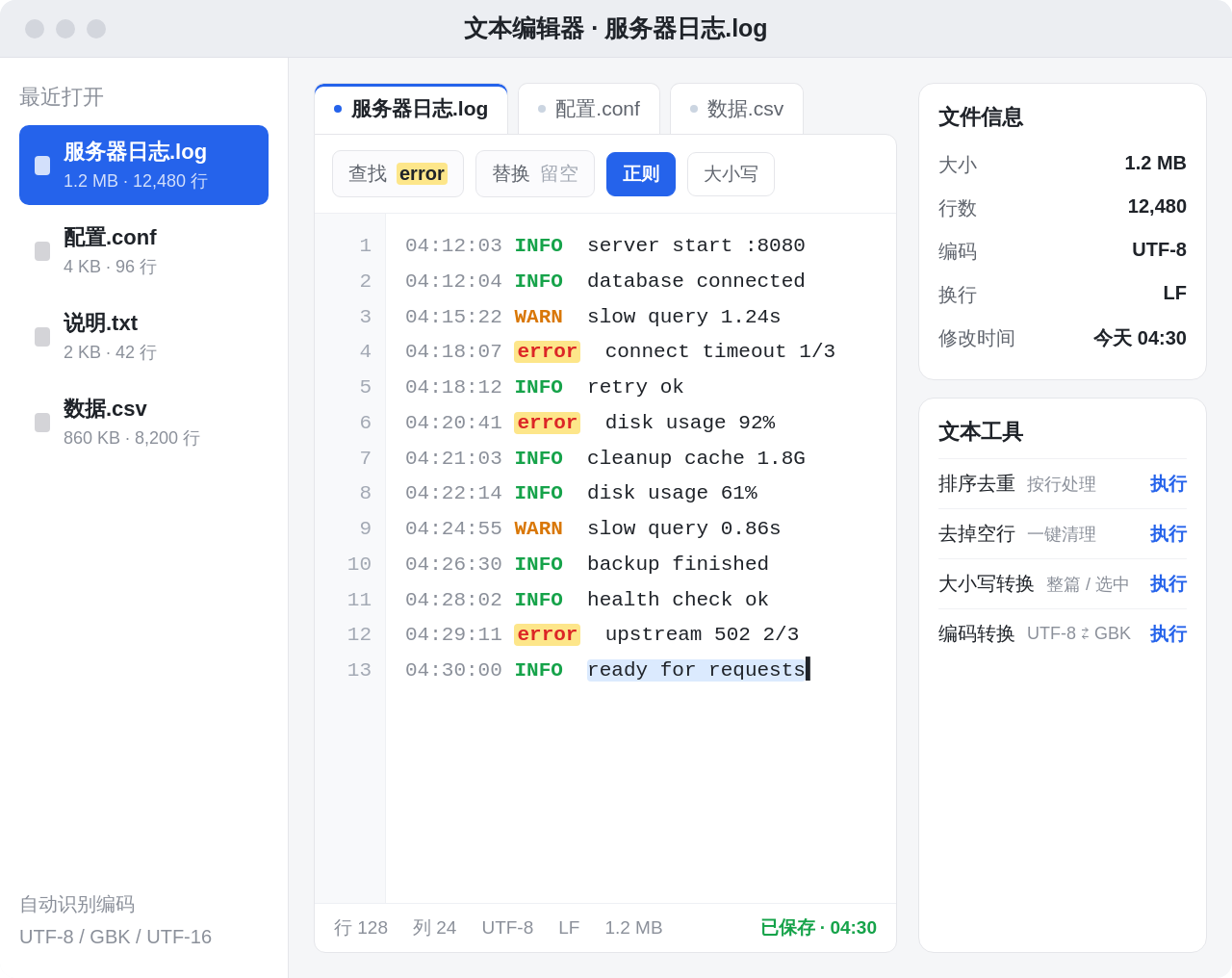Screen dimensions: 1232x978
Task: Click line number 12 in gutter
Action: coord(359,635)
